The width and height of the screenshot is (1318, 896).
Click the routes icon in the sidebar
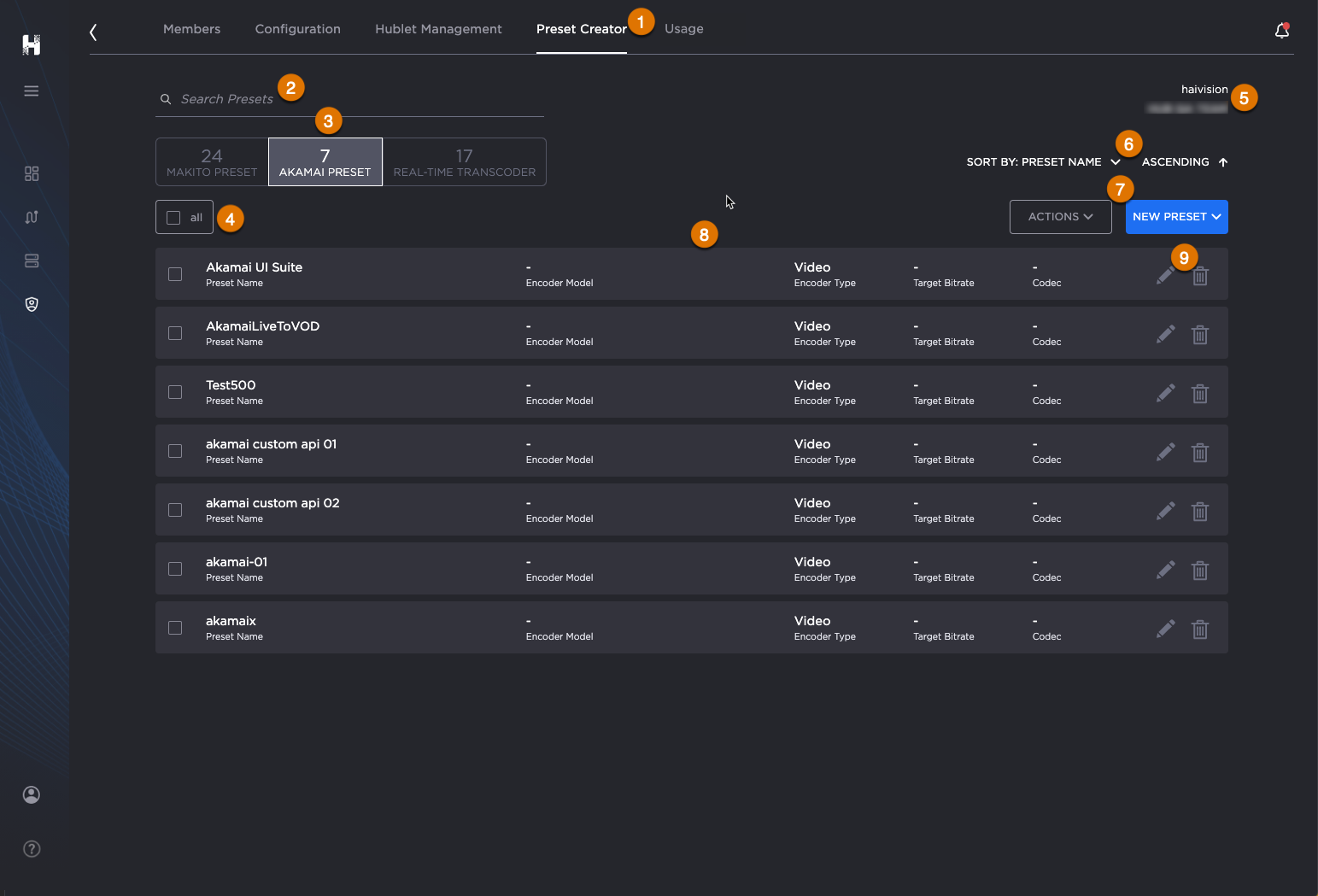click(x=32, y=217)
